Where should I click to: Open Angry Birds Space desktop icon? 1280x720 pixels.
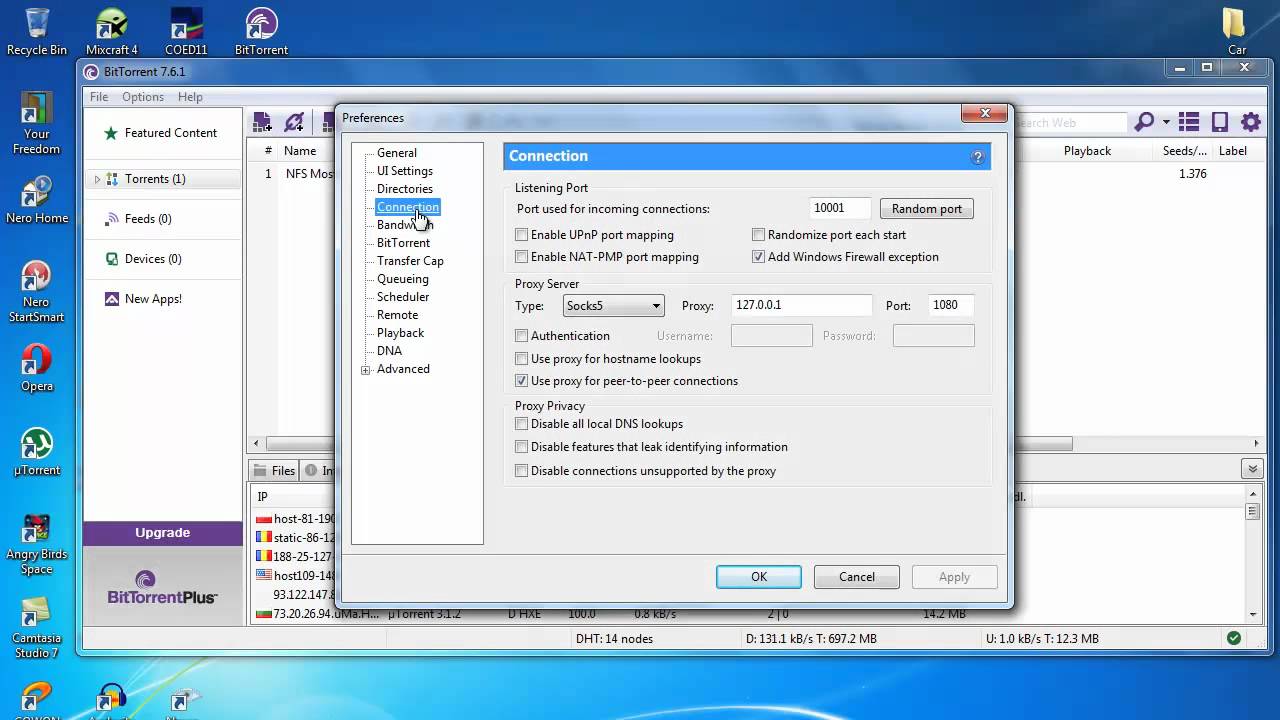click(37, 544)
